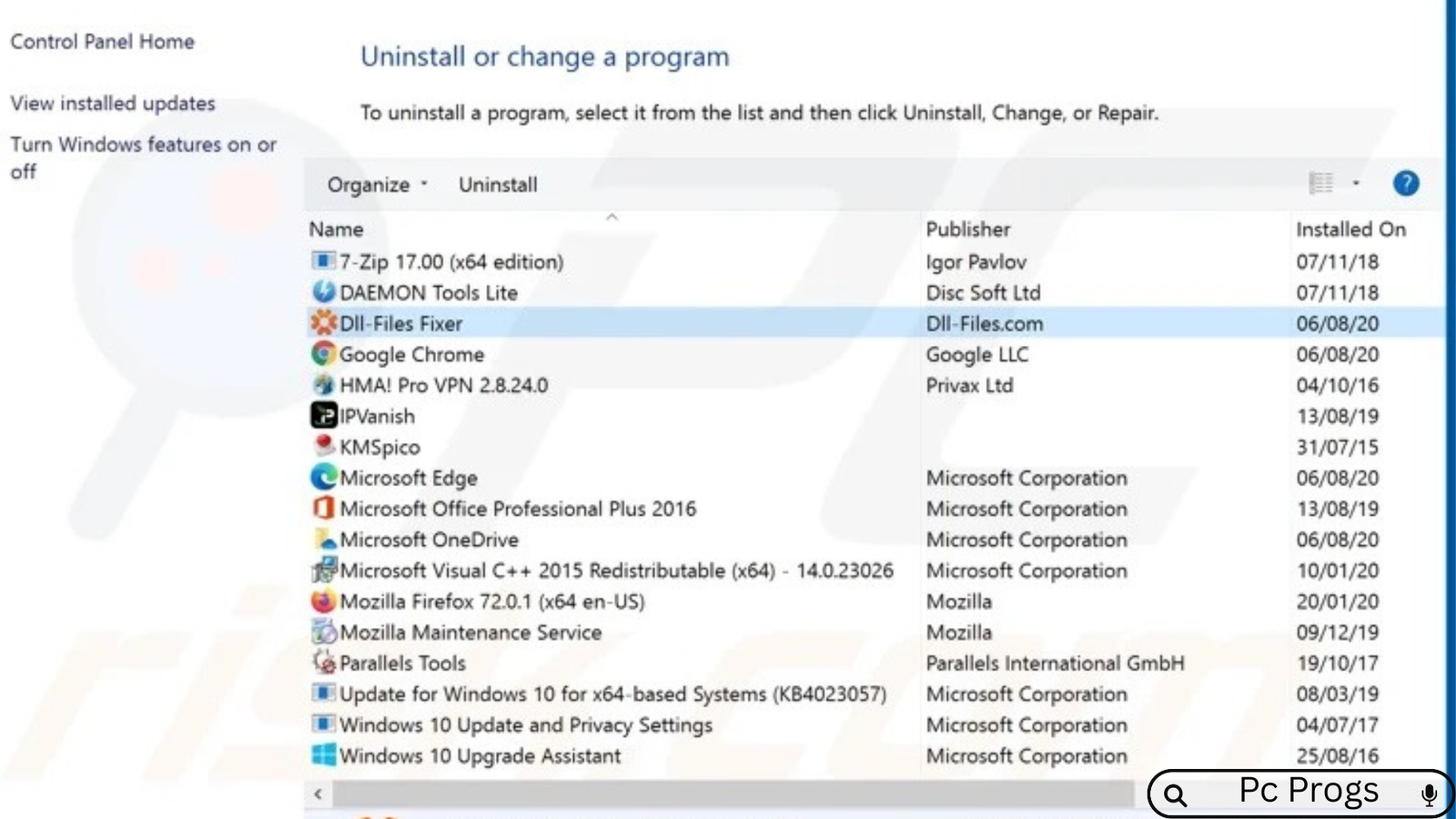Click Windows 10 Update and Privacy icon
Image resolution: width=1456 pixels, height=819 pixels.
pos(323,723)
